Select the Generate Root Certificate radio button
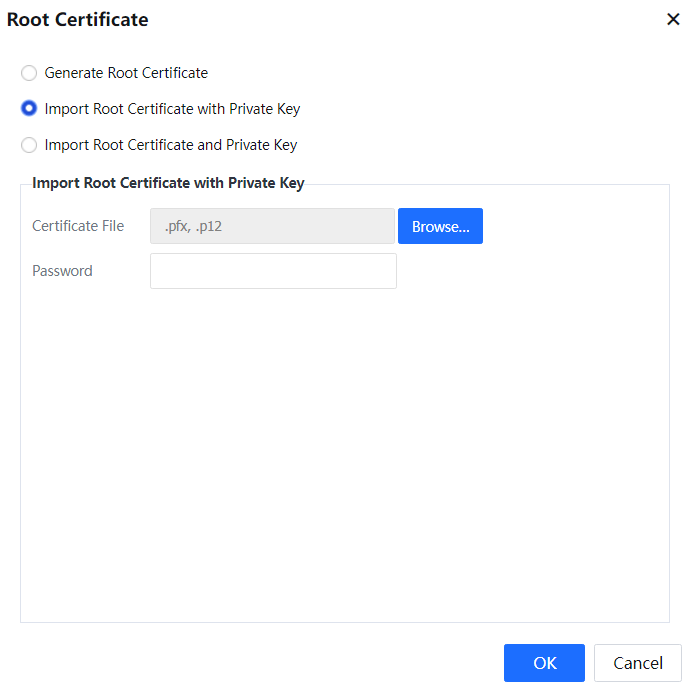Screen dimensions: 694x685 pos(29,73)
